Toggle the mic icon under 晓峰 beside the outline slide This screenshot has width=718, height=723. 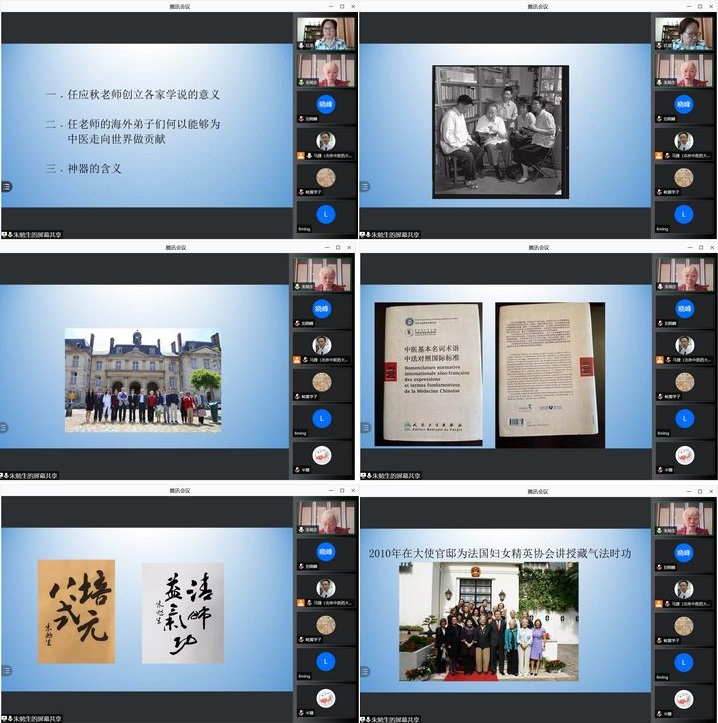coord(300,119)
